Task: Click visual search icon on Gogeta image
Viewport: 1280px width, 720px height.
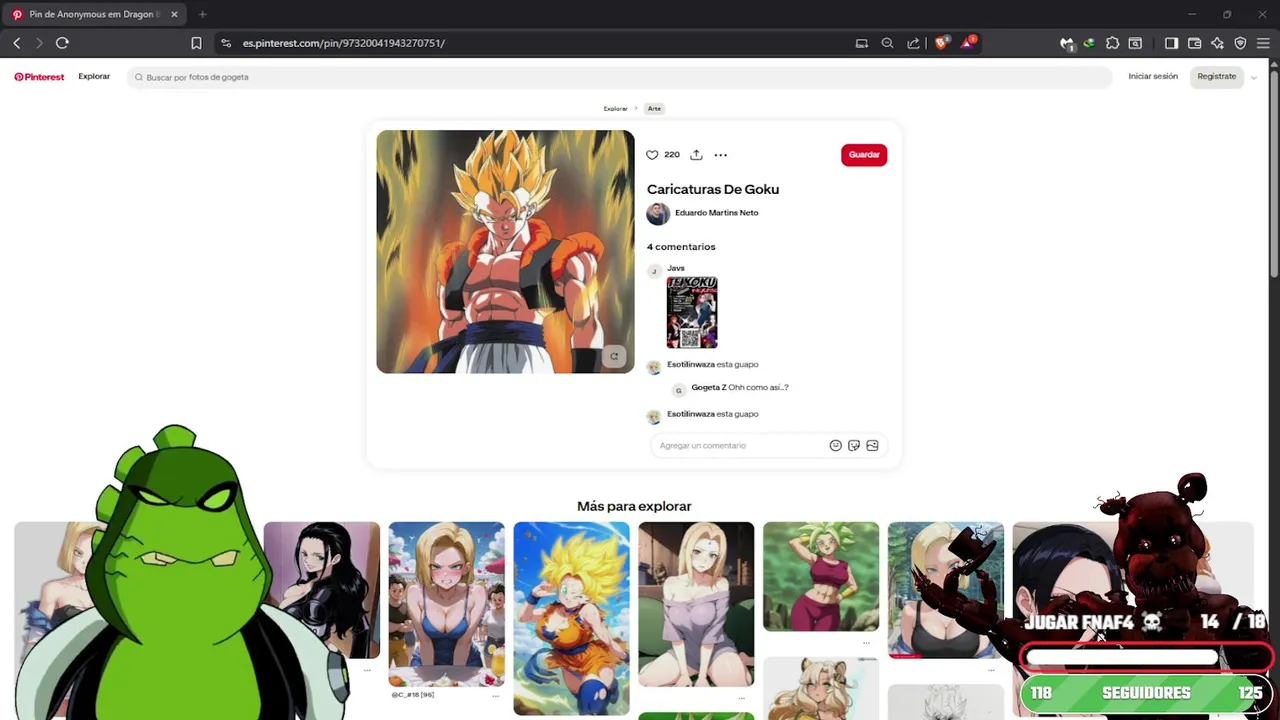Action: pos(614,356)
